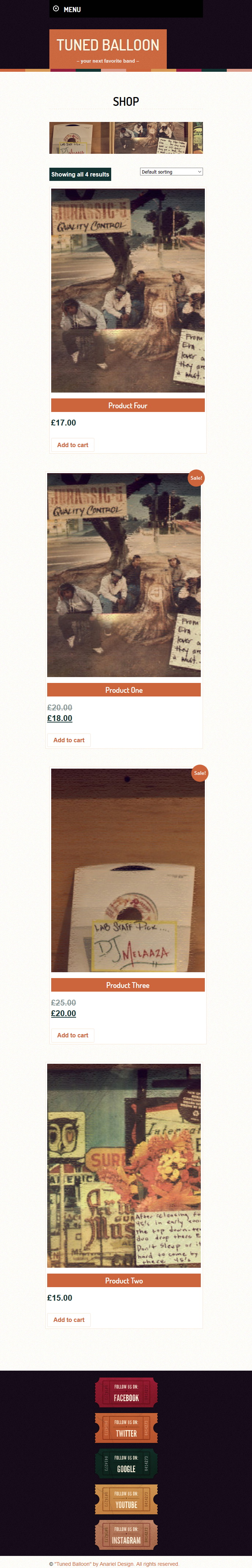
Task: Add Product Three to cart
Action: (72, 1036)
